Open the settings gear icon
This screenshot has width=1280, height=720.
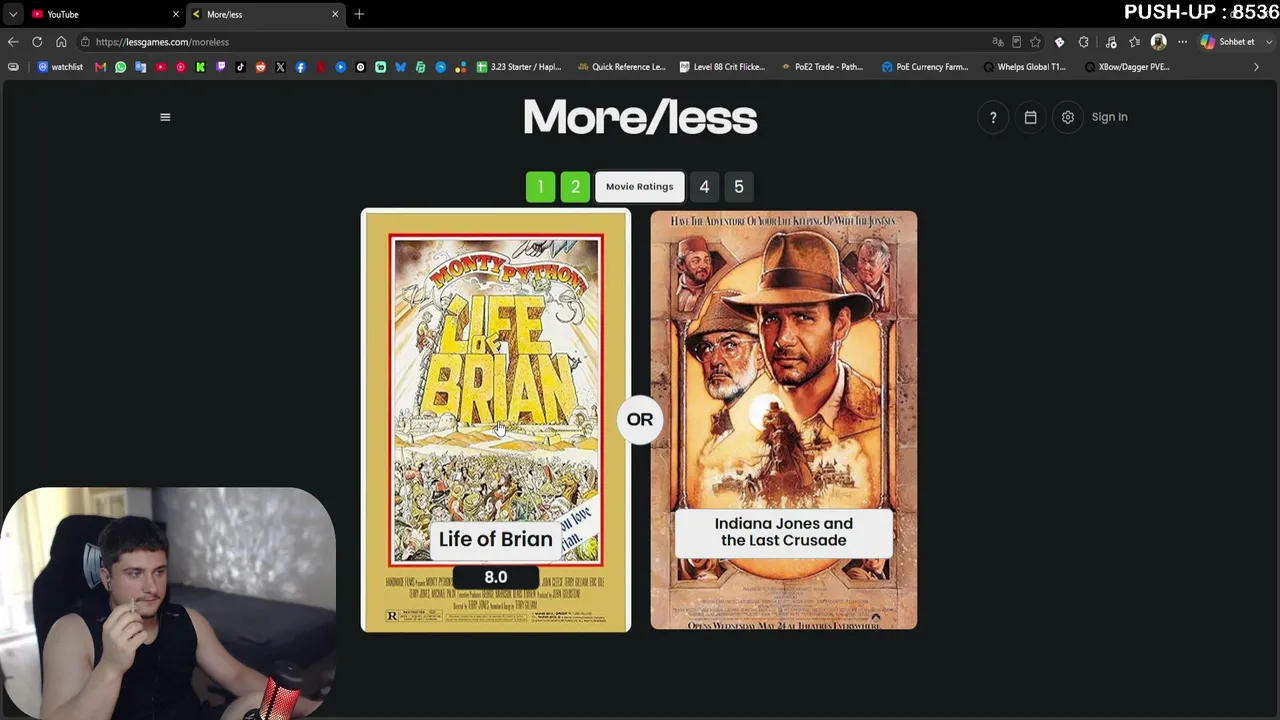pyautogui.click(x=1068, y=117)
